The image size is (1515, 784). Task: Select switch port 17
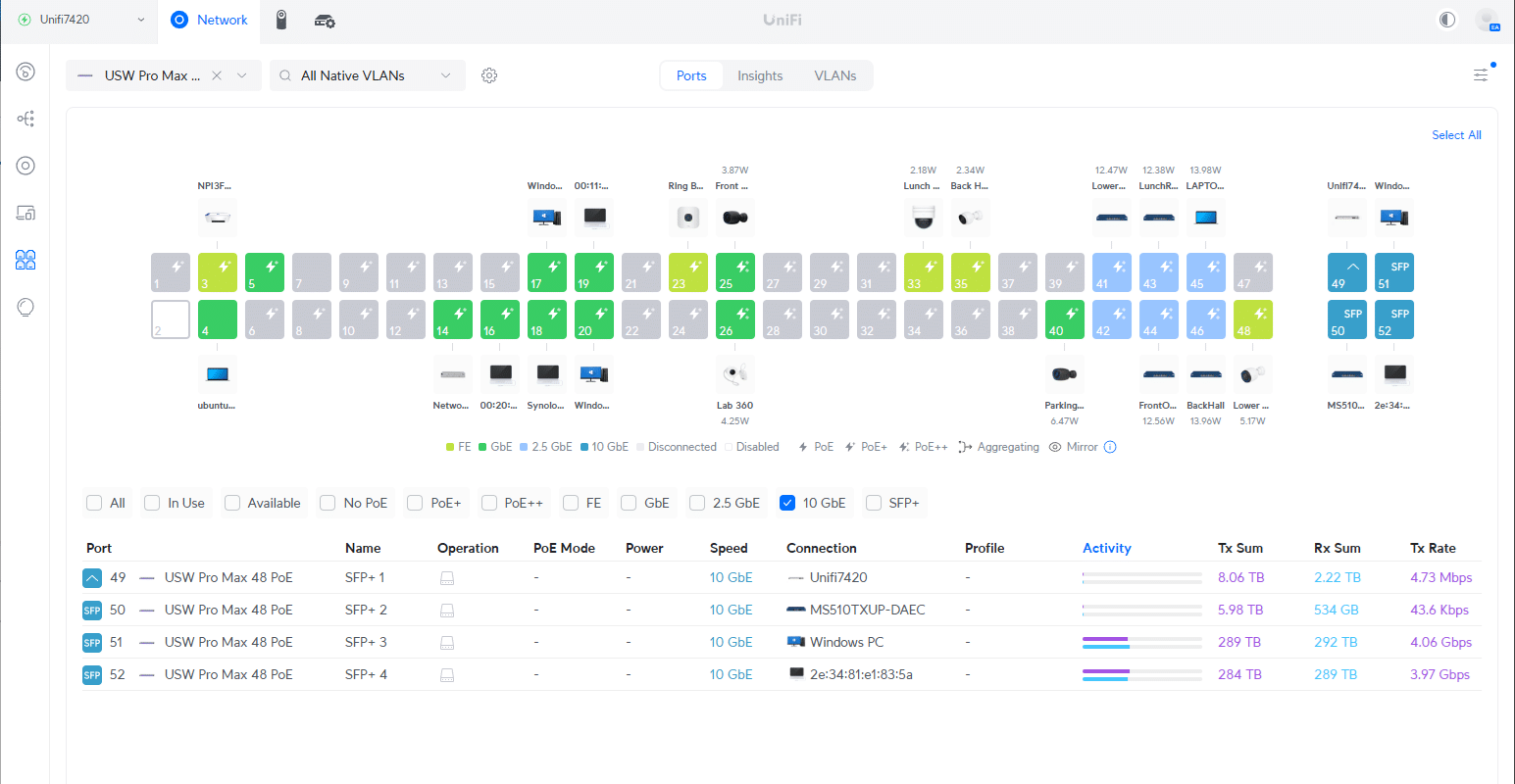547,272
